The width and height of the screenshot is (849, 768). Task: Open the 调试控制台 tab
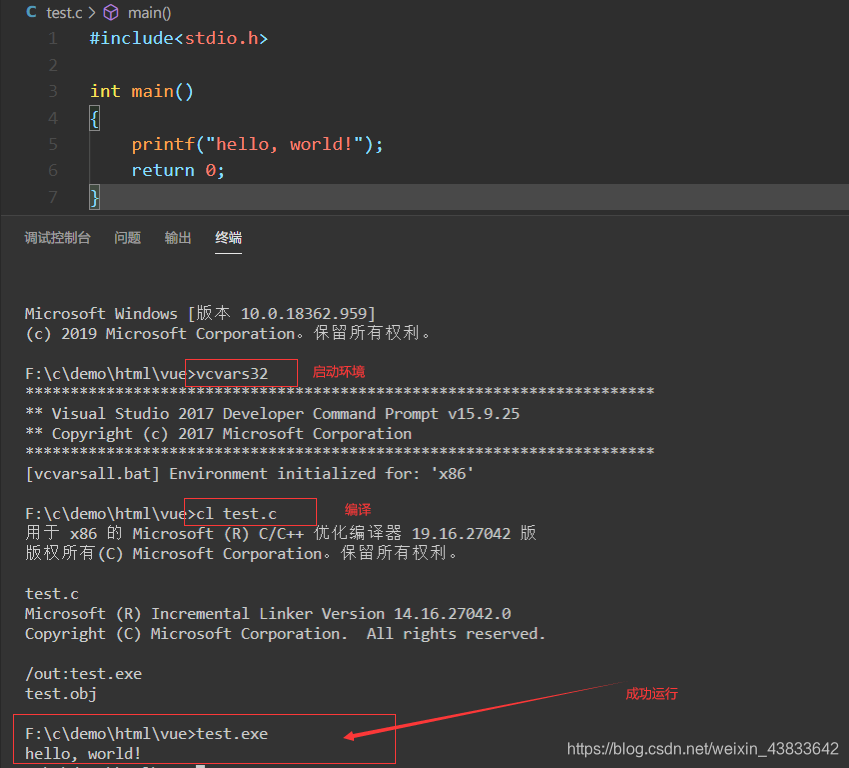(57, 238)
